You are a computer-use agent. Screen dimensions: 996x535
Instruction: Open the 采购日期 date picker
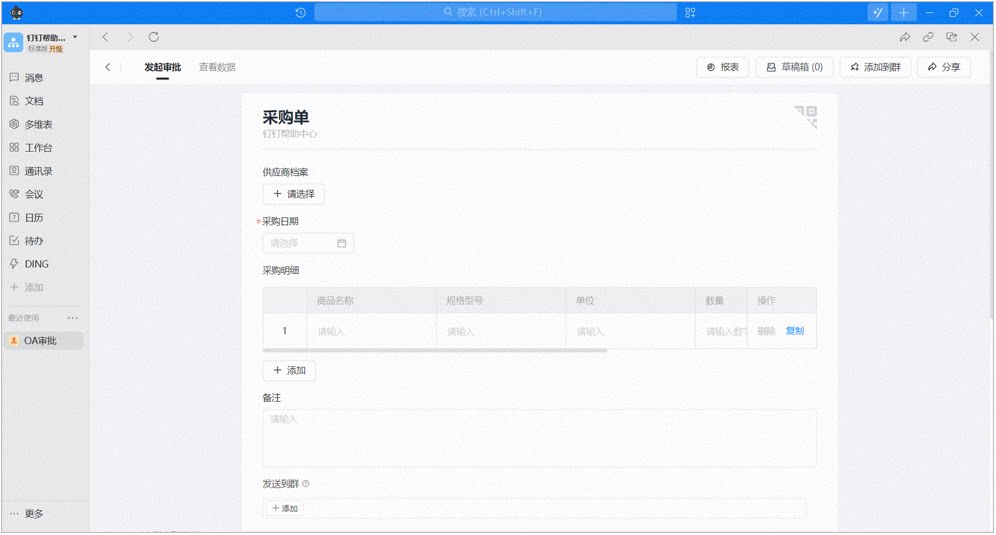click(308, 243)
